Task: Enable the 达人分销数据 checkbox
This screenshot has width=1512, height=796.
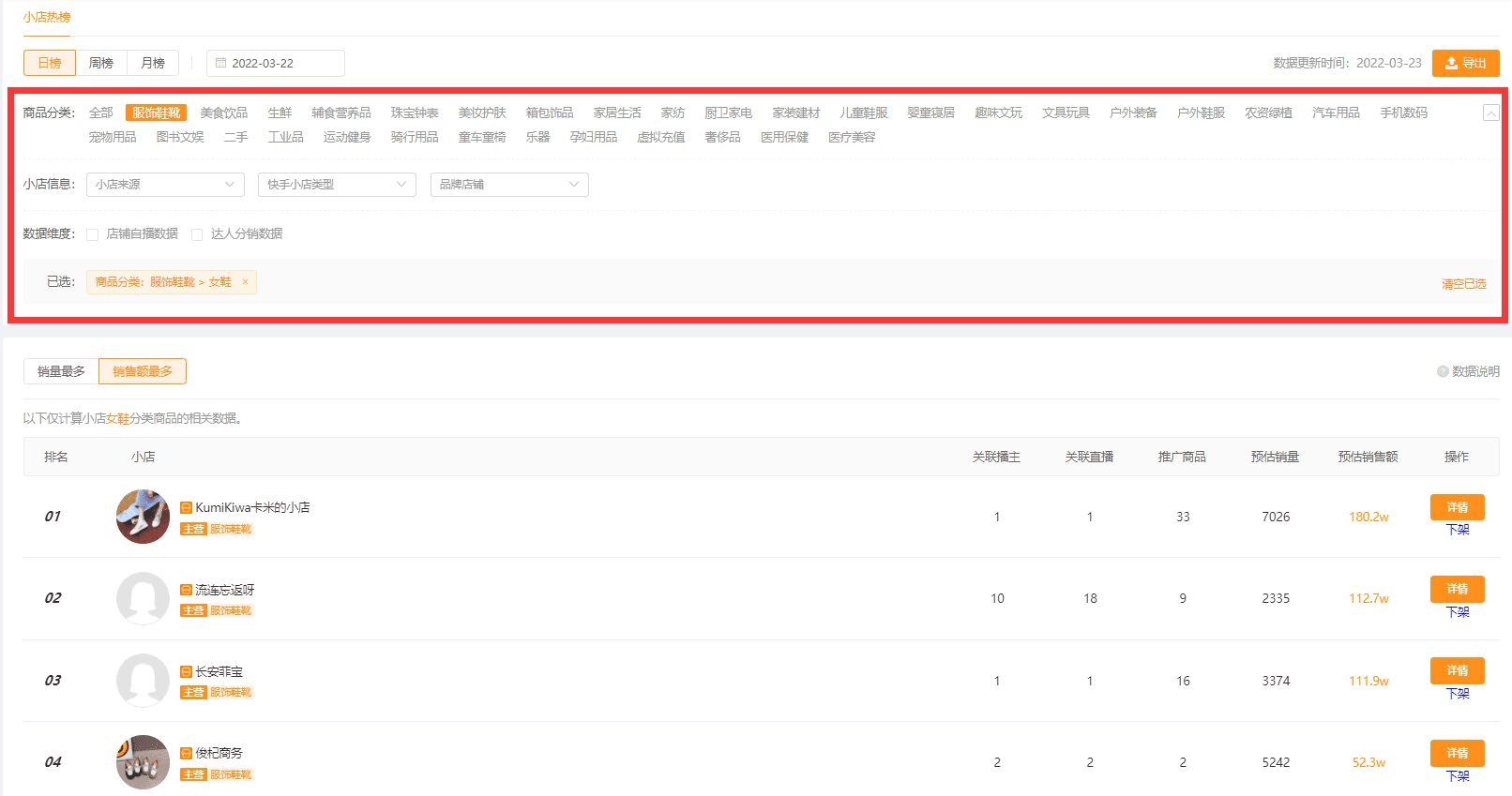Action: (x=197, y=234)
